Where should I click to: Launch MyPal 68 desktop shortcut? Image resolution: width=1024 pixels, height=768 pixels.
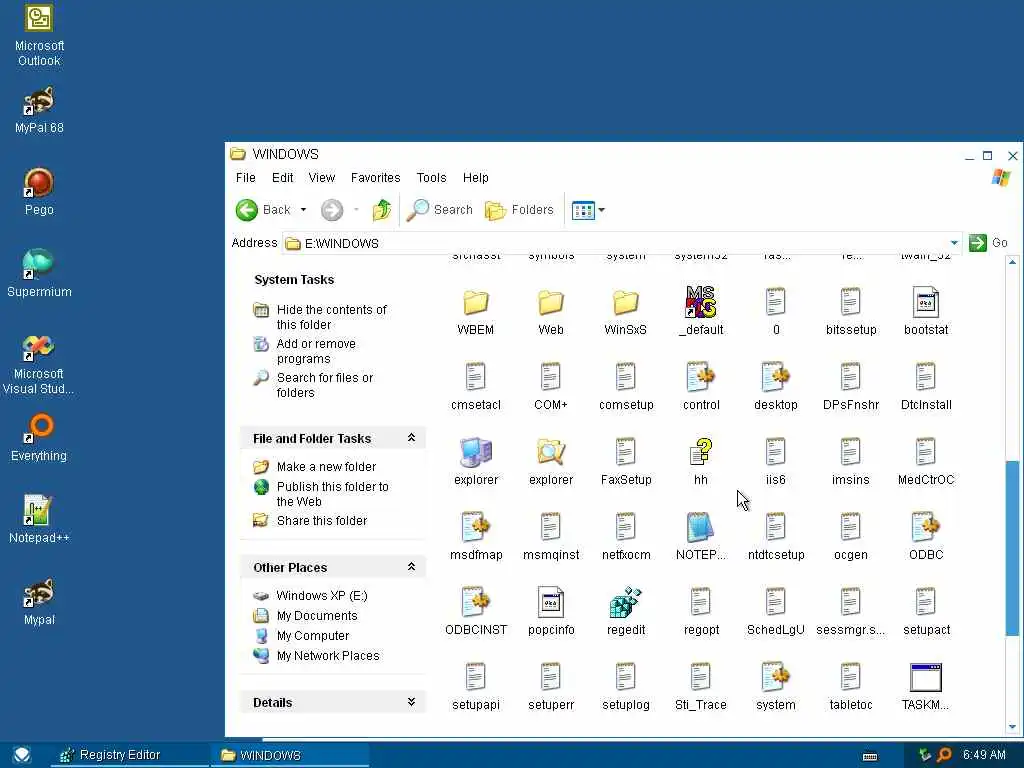pyautogui.click(x=39, y=110)
